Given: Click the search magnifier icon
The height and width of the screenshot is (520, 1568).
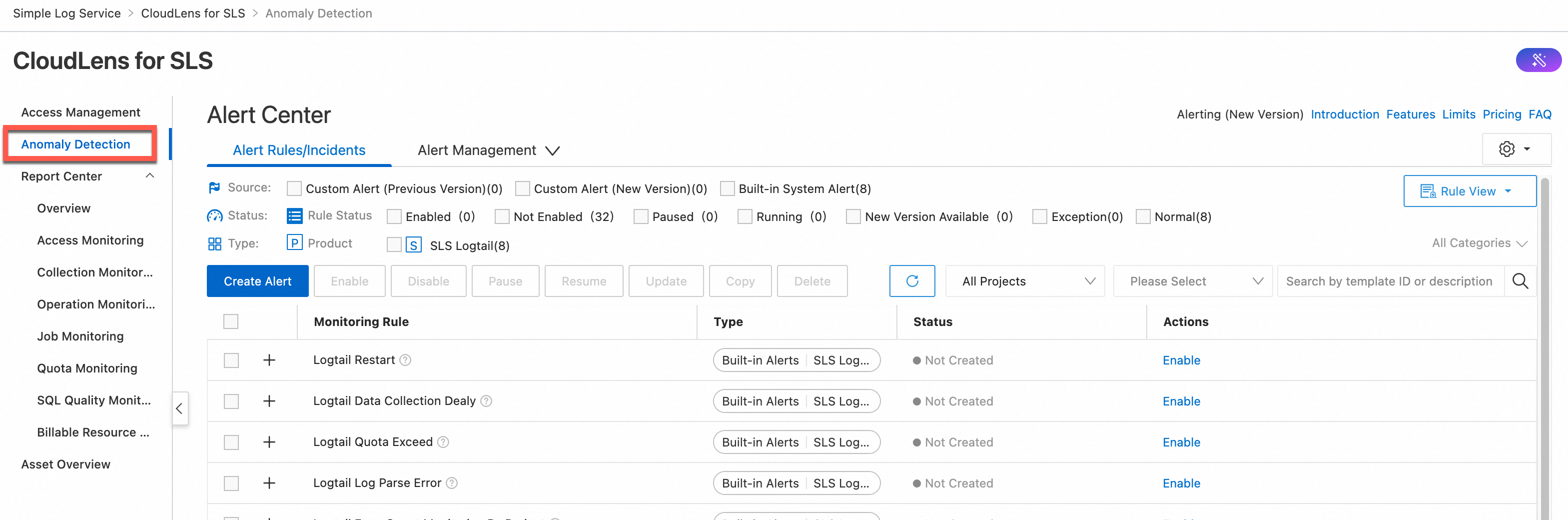Looking at the screenshot, I should click(x=1520, y=281).
